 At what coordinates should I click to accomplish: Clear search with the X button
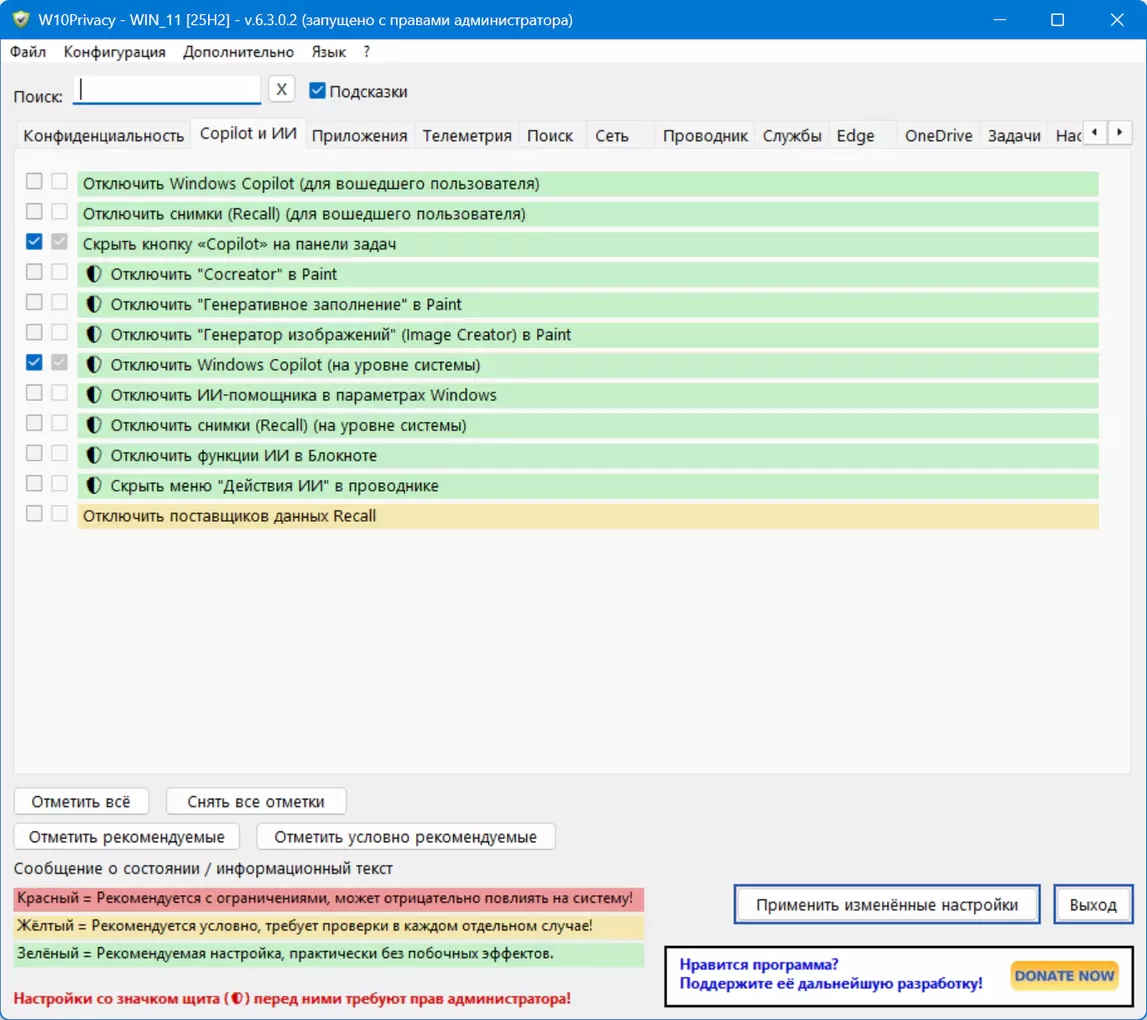pos(282,89)
